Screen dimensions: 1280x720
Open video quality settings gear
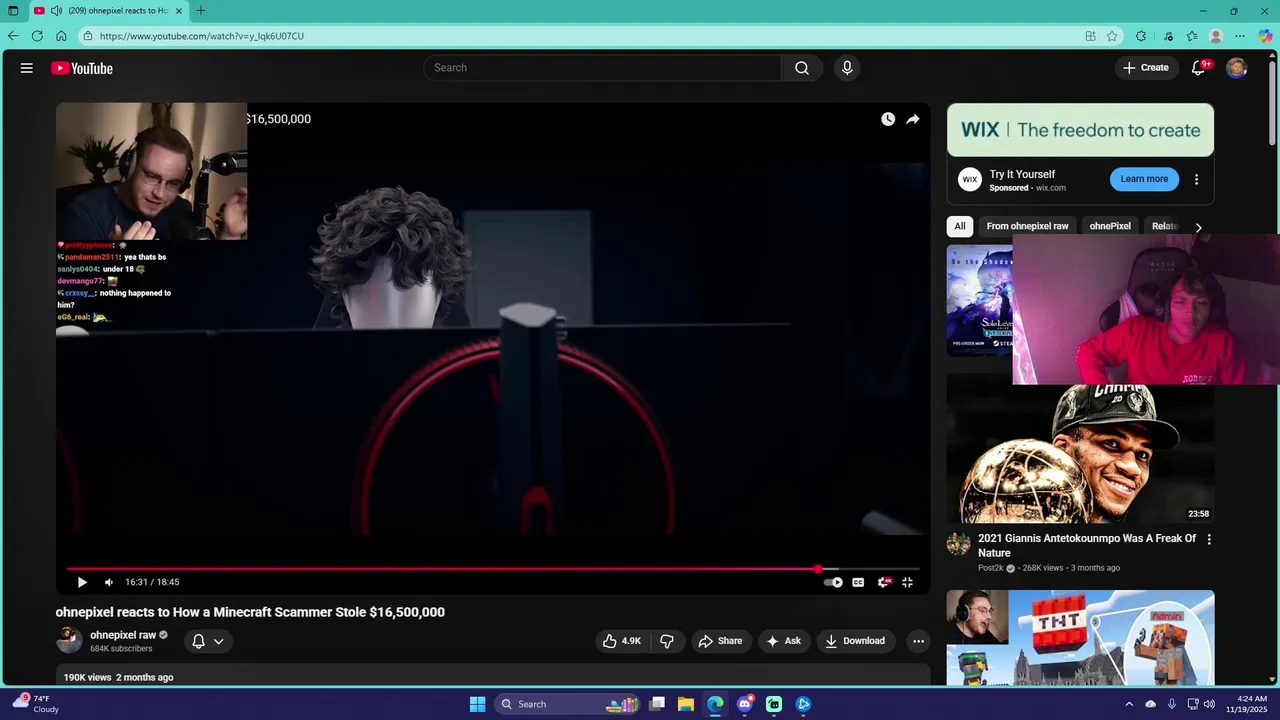tap(883, 582)
